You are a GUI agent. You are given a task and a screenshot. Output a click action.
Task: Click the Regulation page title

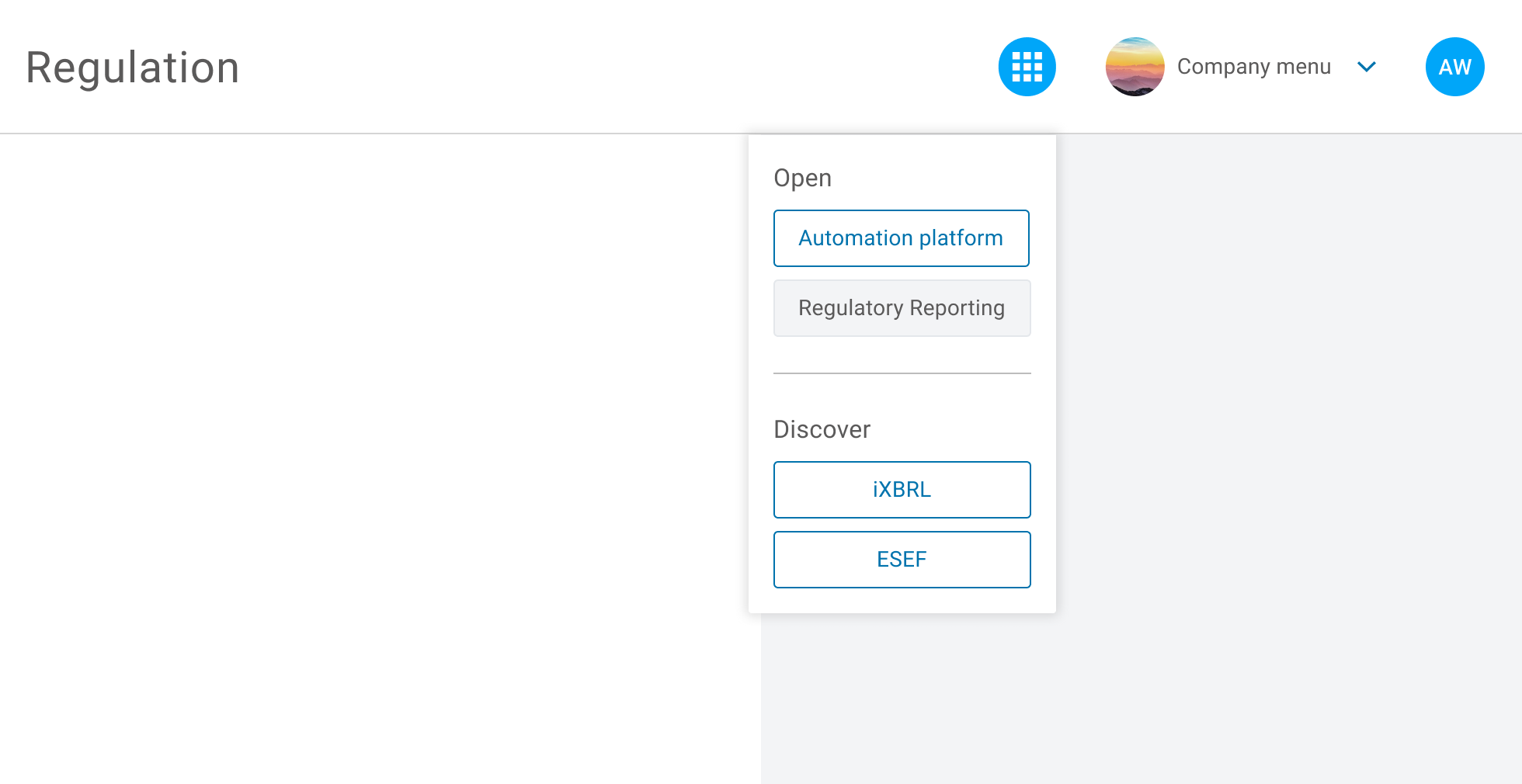pyautogui.click(x=133, y=68)
